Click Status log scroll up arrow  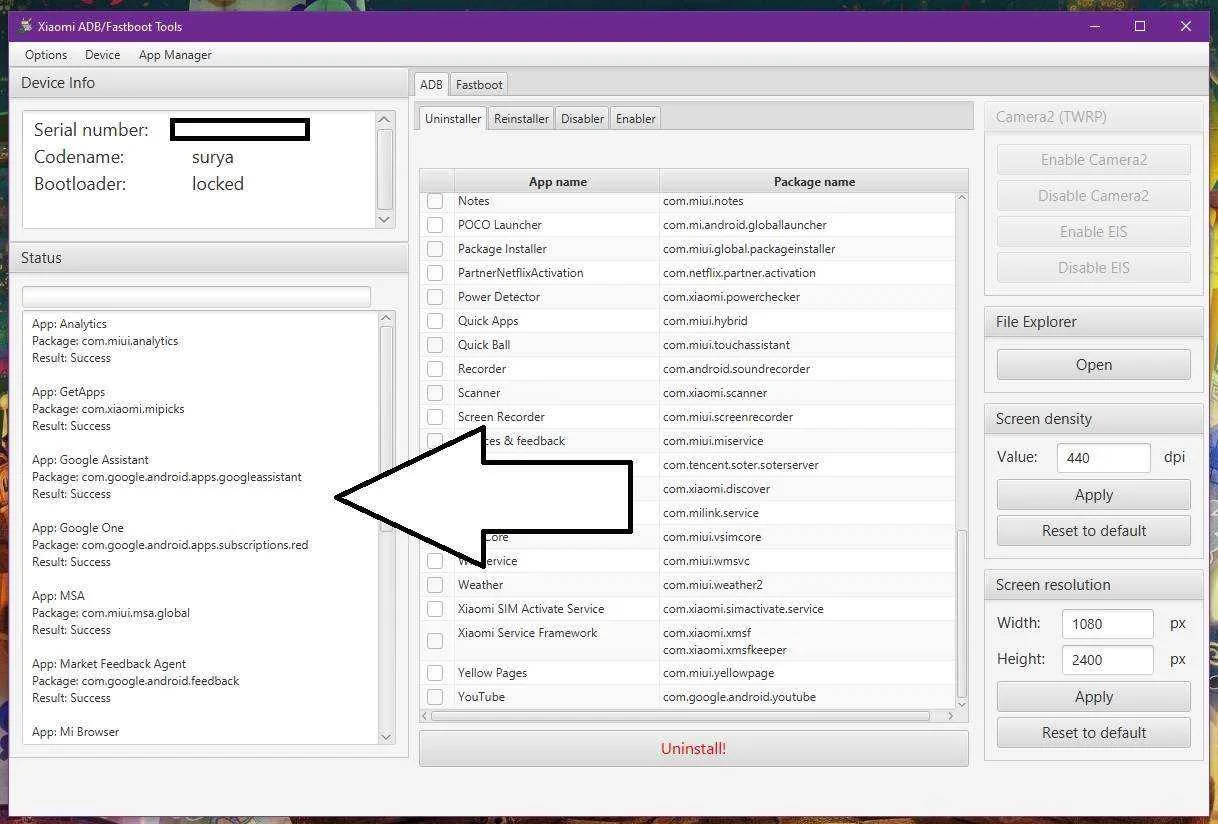pyautogui.click(x=386, y=318)
